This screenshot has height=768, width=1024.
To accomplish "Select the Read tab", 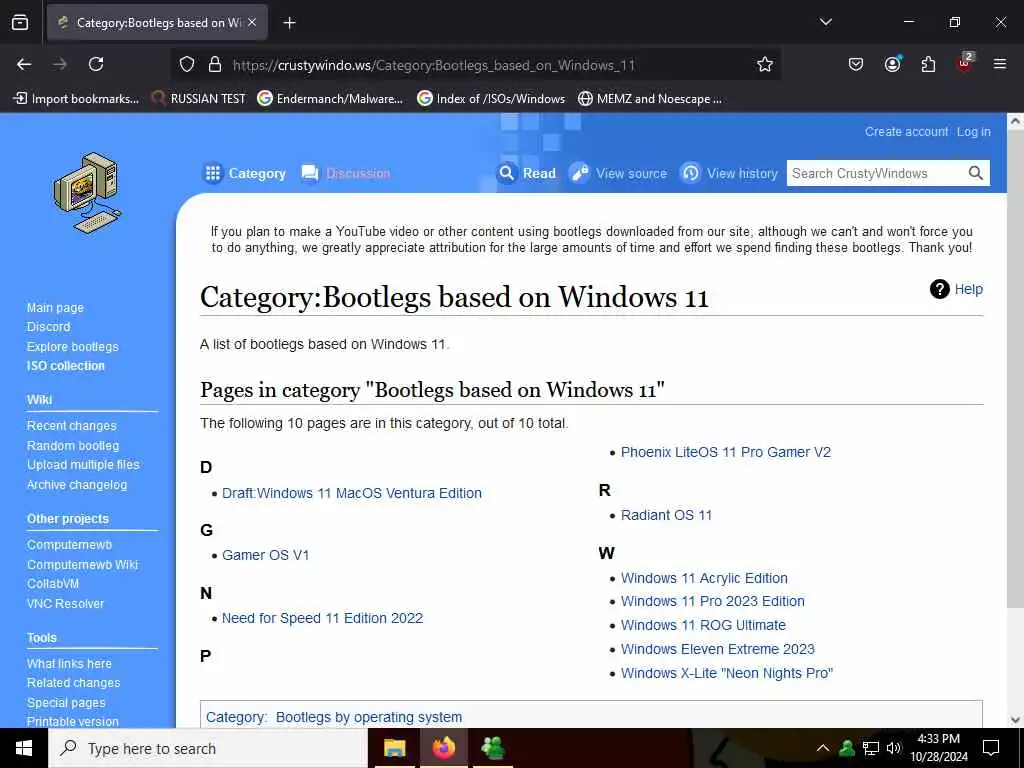I will 526,173.
